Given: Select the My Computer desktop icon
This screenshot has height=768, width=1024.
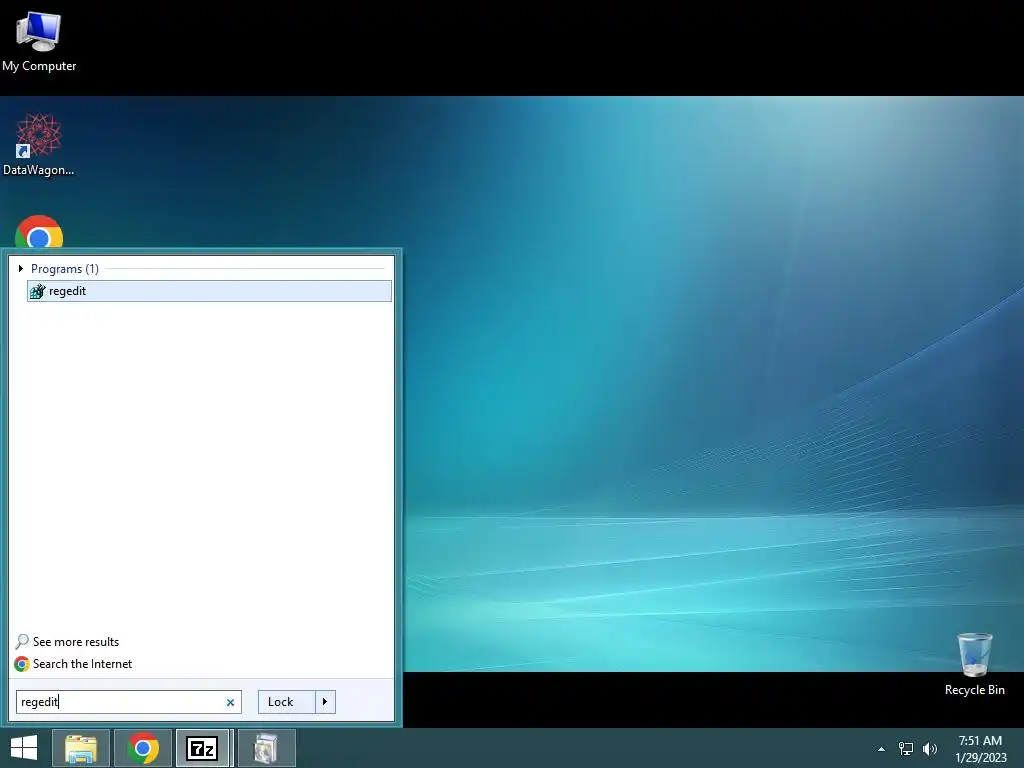Looking at the screenshot, I should click(x=39, y=41).
